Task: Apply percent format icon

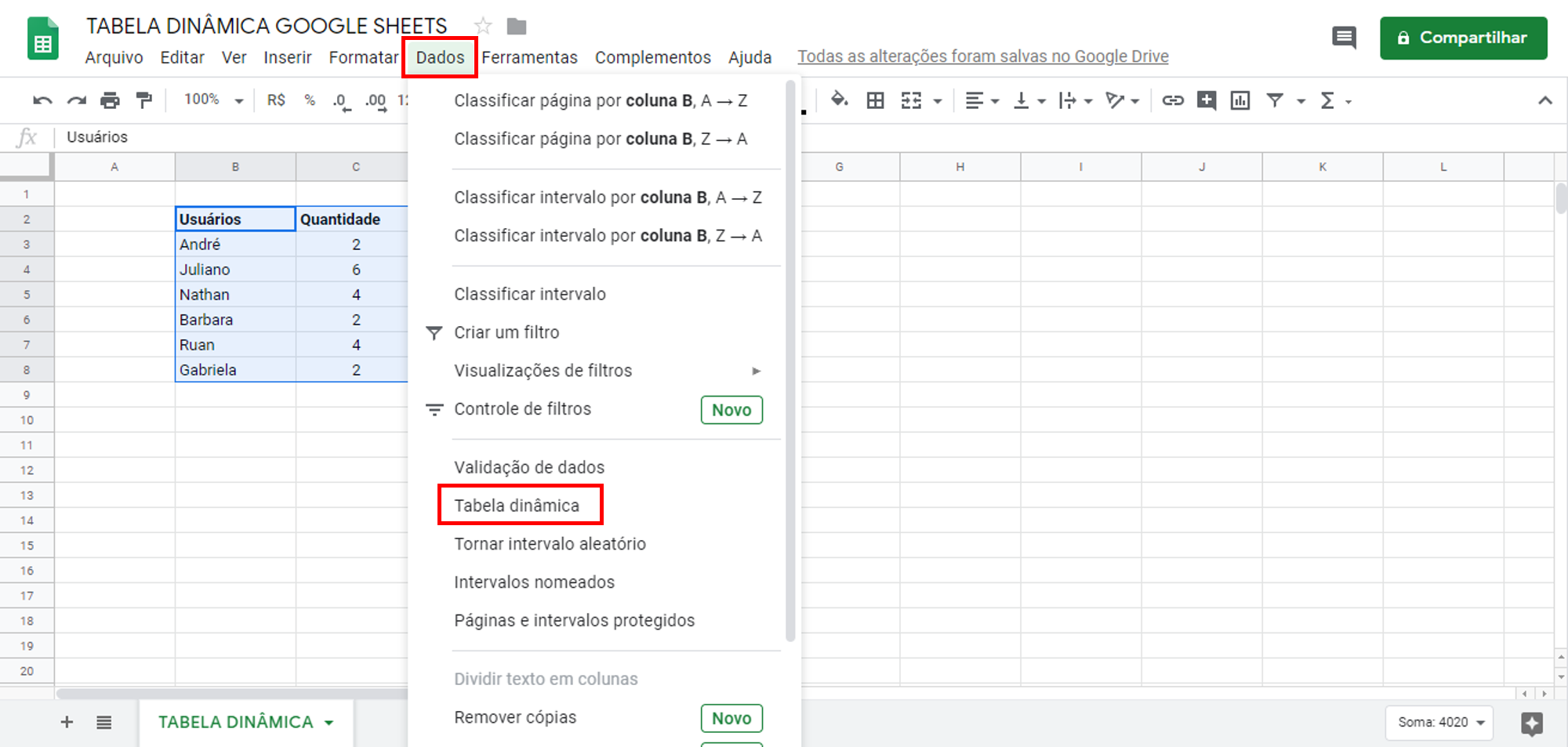Action: (310, 100)
